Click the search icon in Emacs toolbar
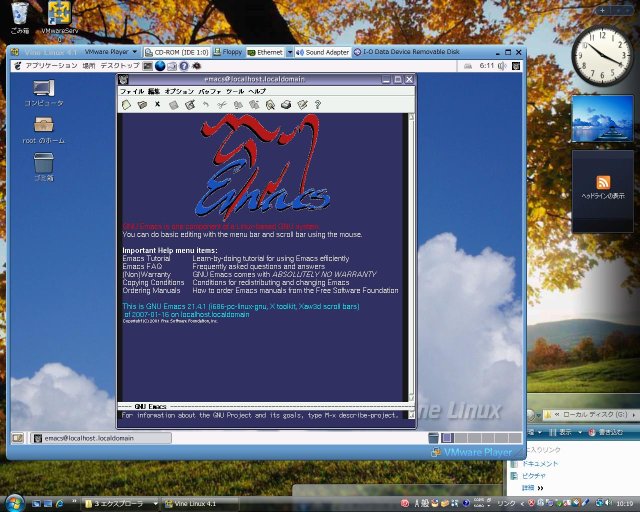 [x=270, y=104]
